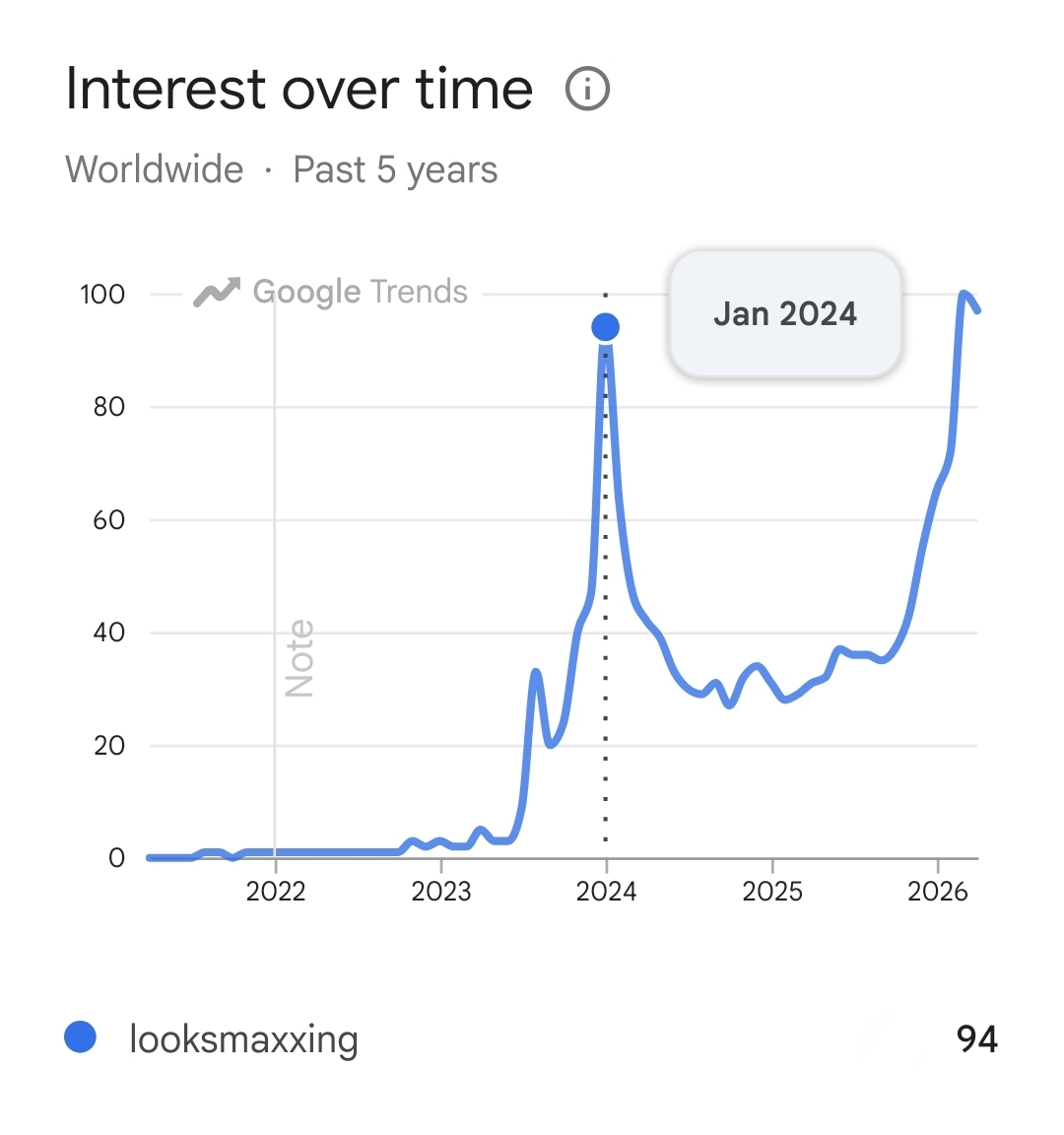
Task: Click the Interest over time heading
Action: point(299,90)
